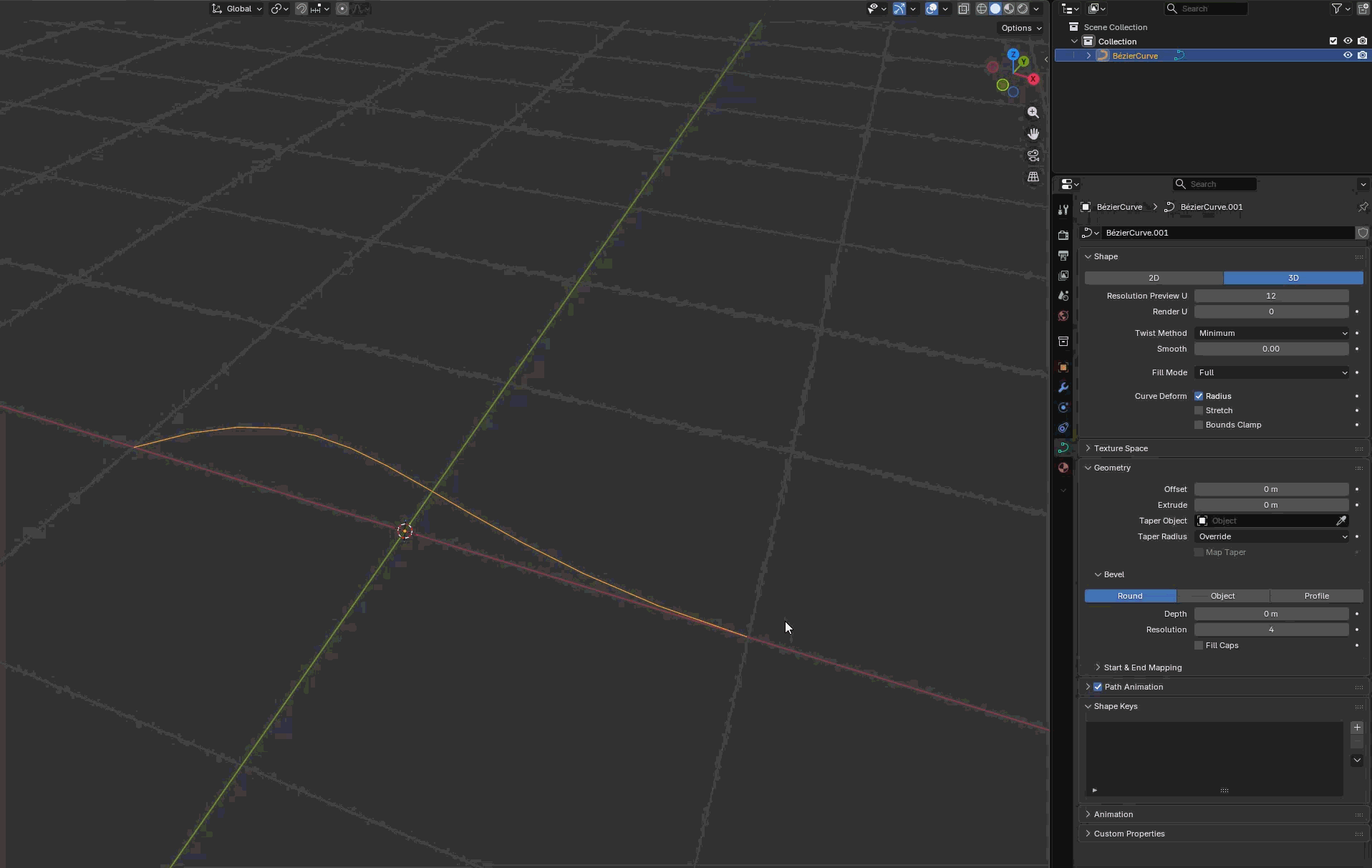The width and height of the screenshot is (1372, 868).
Task: Click the zoom magnifier in the viewport
Action: click(x=1033, y=112)
